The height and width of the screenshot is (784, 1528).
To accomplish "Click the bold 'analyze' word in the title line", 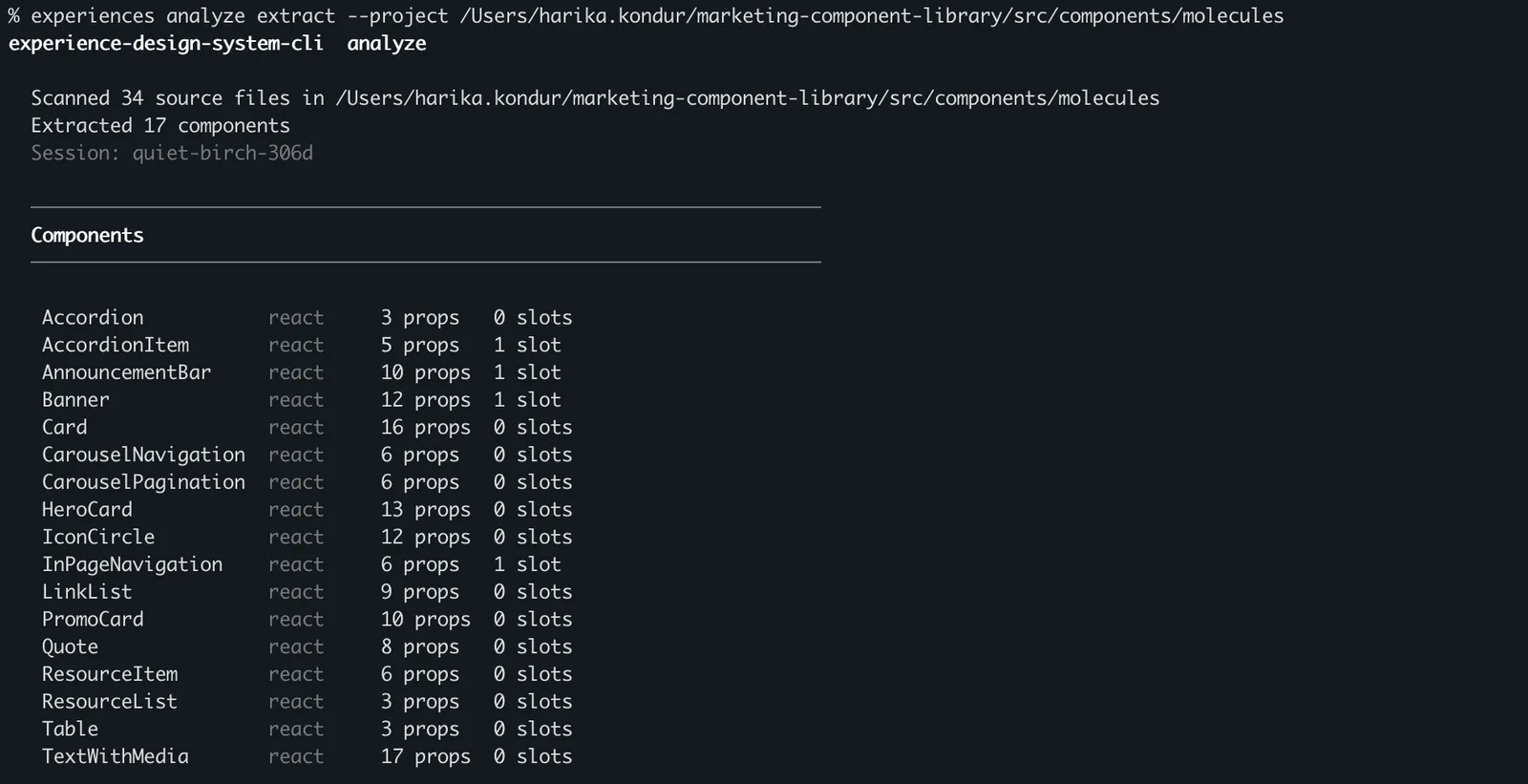I will [387, 44].
